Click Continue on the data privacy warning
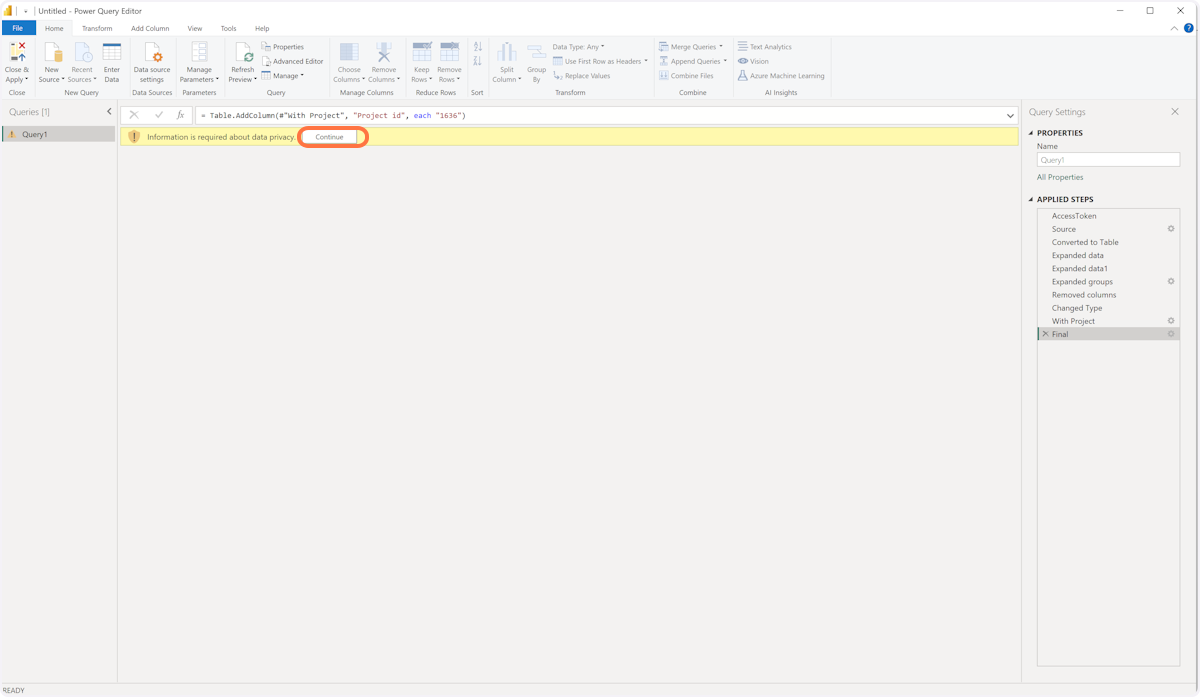The width and height of the screenshot is (1200, 697). (x=329, y=137)
